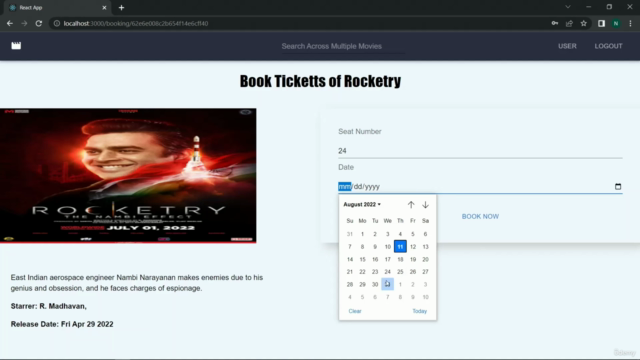Choose August 24 in the calendar
Image resolution: width=640 pixels, height=360 pixels.
(x=387, y=272)
